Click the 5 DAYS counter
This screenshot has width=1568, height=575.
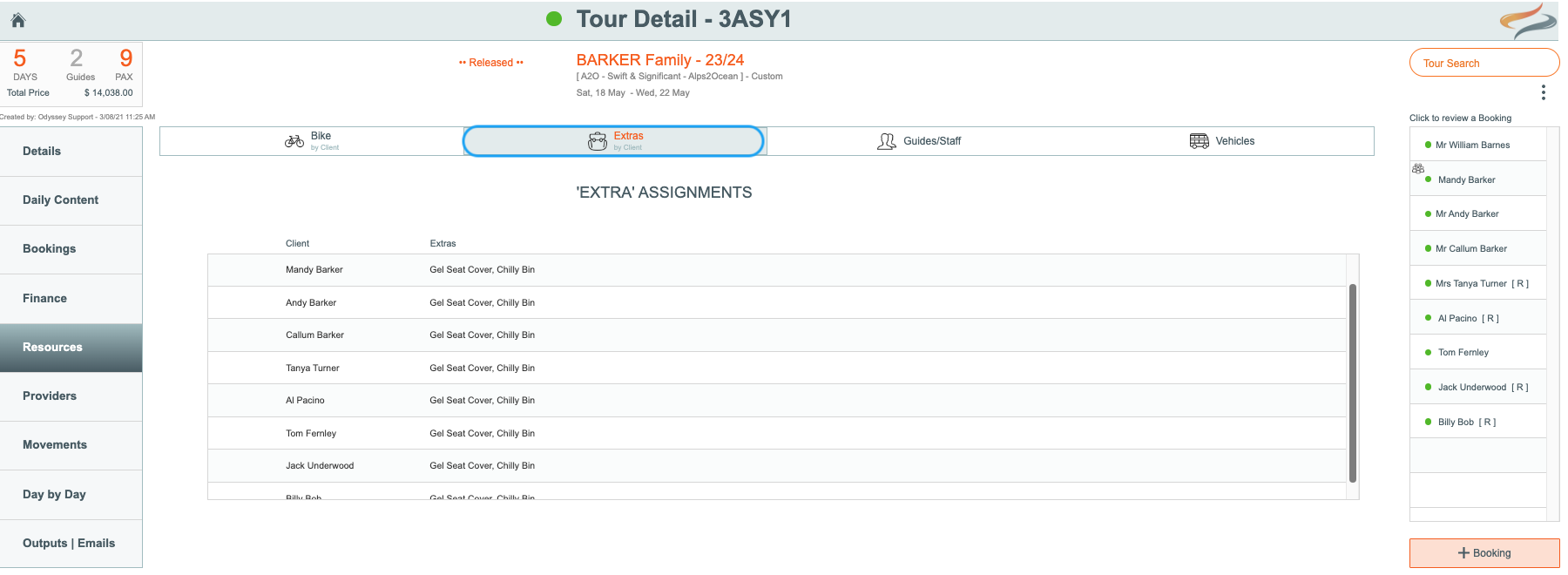(x=24, y=64)
